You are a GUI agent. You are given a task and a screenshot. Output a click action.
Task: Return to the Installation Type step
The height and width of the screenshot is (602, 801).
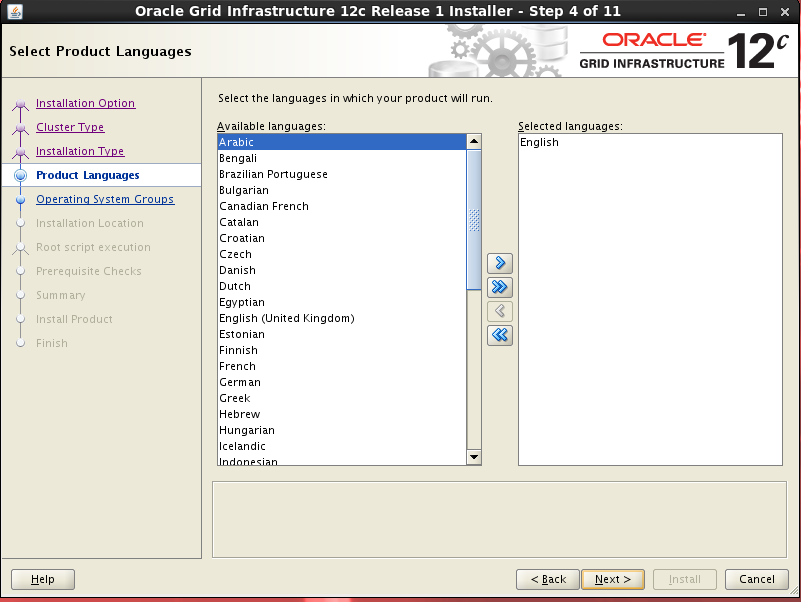[80, 151]
